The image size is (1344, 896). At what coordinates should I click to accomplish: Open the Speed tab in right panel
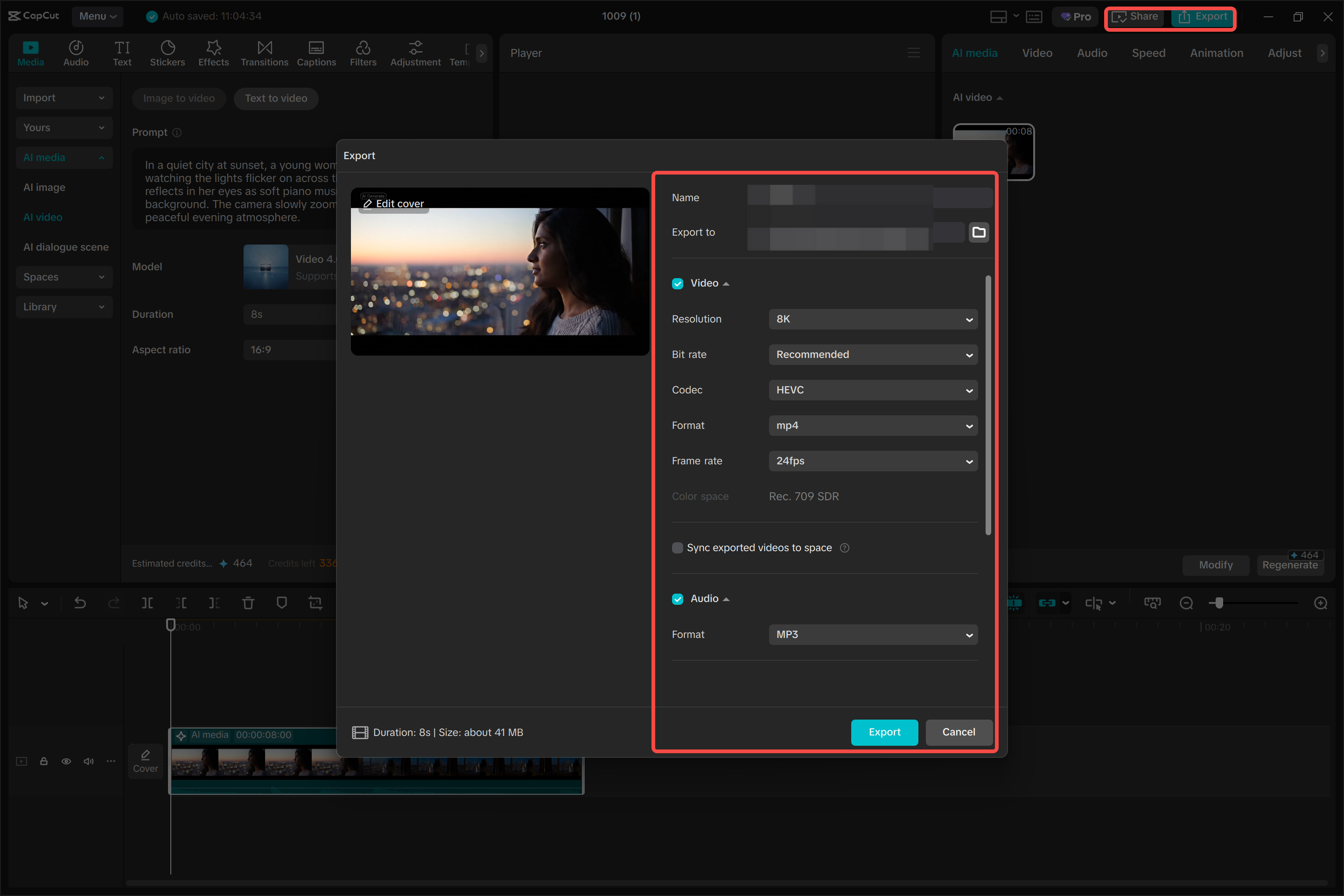coord(1148,53)
